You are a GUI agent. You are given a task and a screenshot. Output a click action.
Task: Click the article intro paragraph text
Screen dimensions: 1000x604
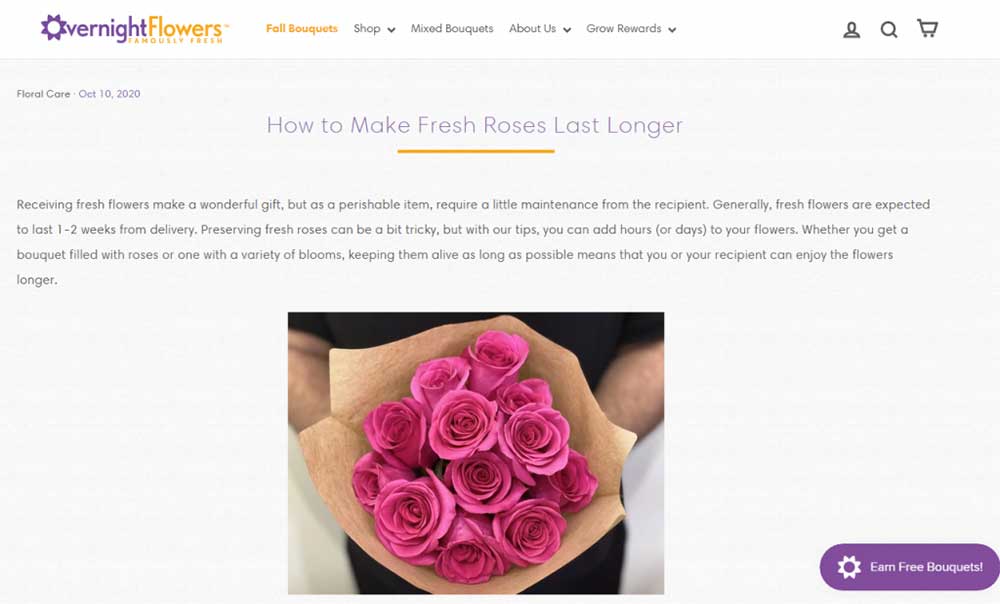pyautogui.click(x=473, y=242)
